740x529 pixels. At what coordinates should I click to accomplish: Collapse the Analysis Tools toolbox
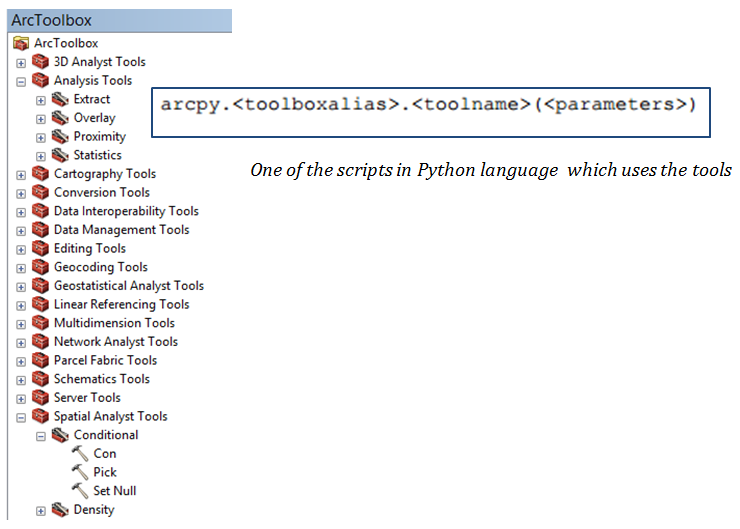(x=21, y=81)
